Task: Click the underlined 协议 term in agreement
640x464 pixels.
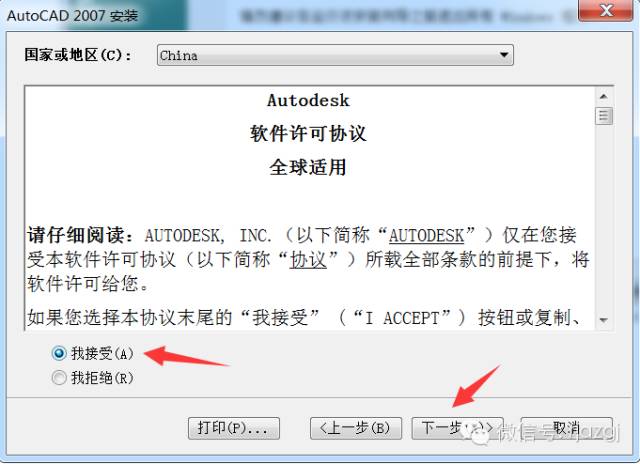Action: tap(308, 260)
